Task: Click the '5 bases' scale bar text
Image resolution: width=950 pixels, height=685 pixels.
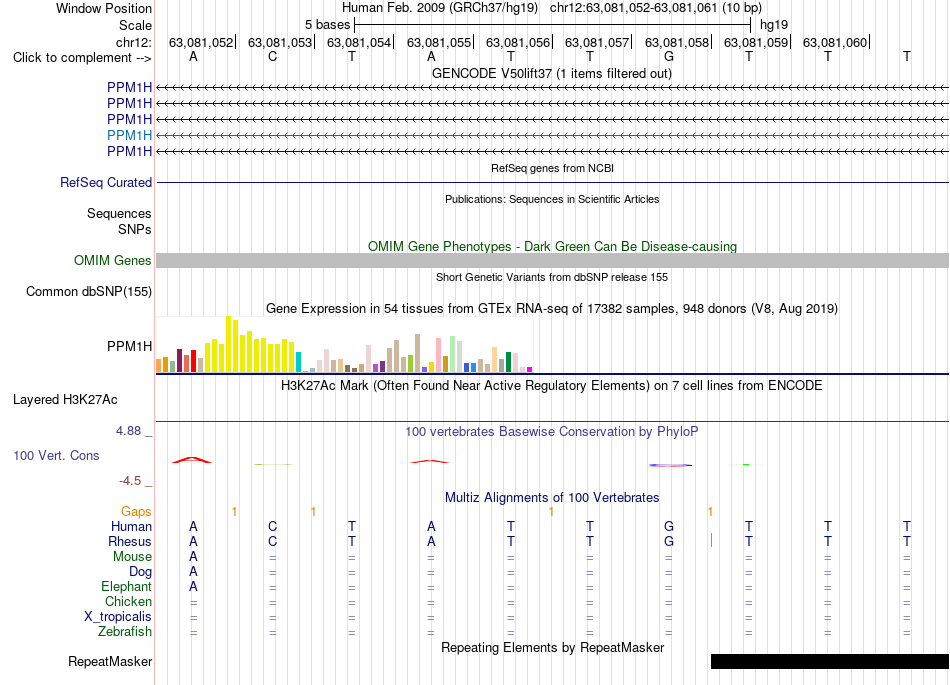Action: pyautogui.click(x=327, y=25)
